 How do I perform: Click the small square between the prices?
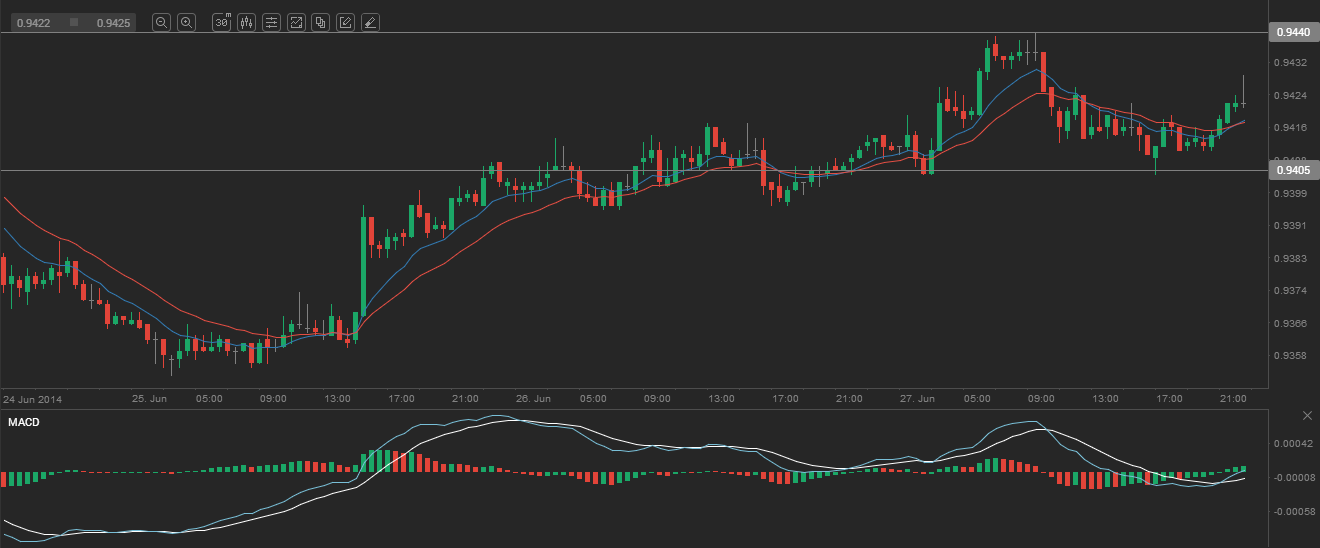point(73,22)
